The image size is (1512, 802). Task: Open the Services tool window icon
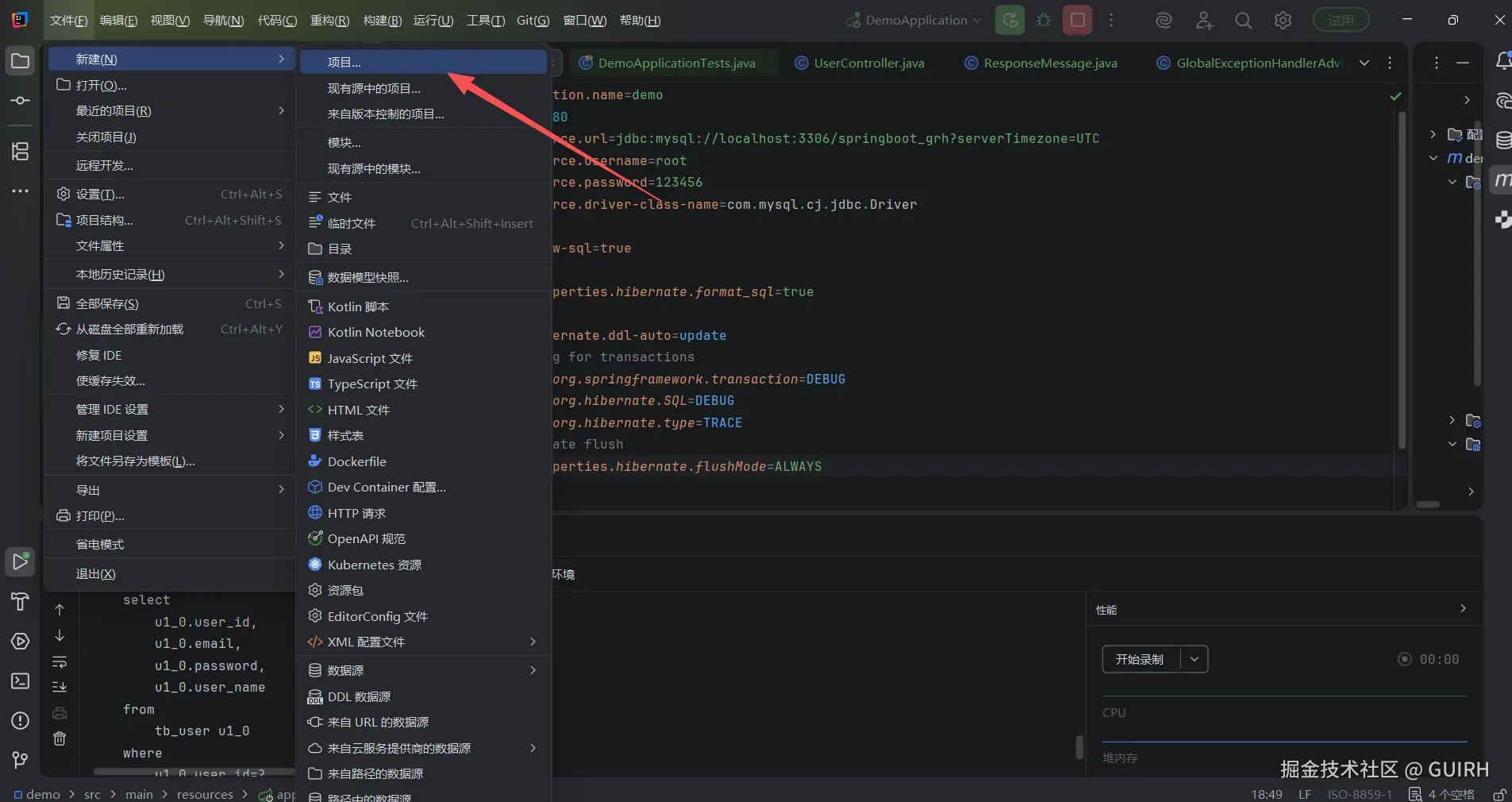(21, 641)
